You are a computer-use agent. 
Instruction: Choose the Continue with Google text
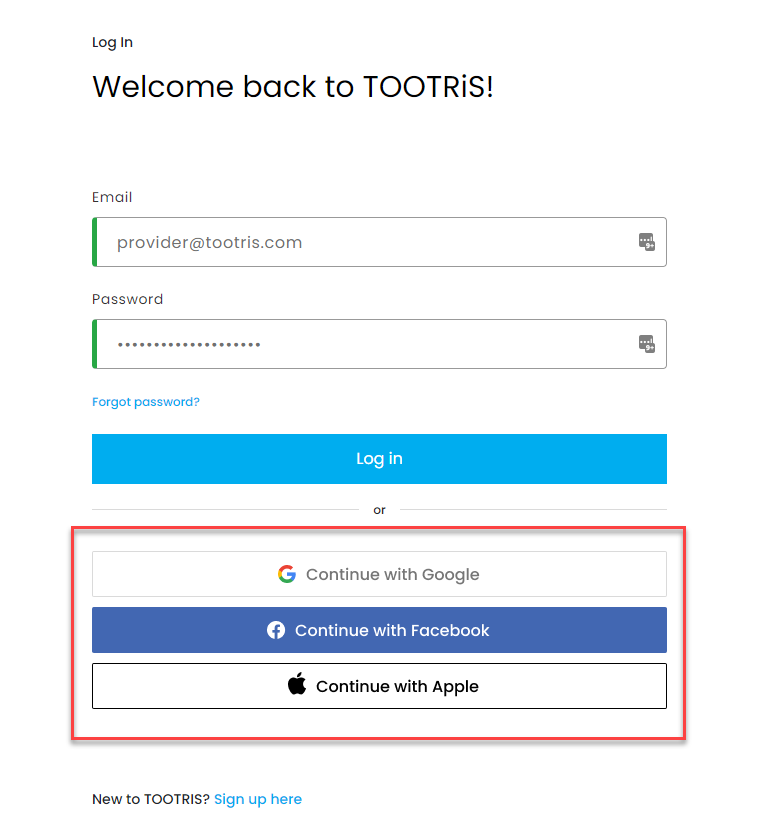[x=393, y=574]
